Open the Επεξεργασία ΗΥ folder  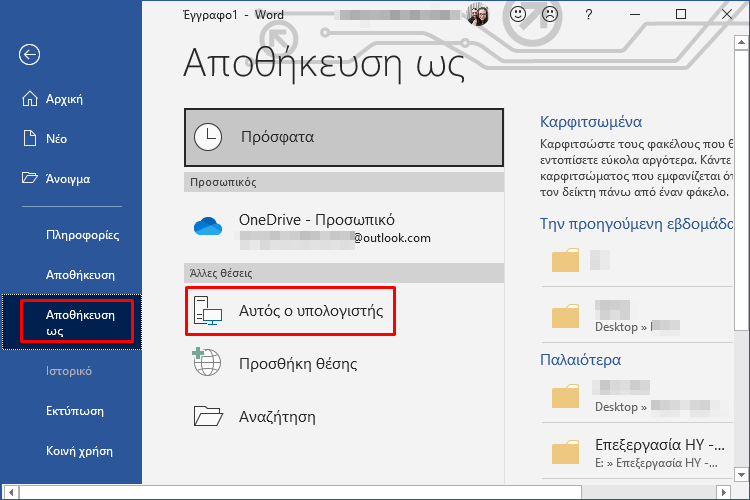(637, 452)
